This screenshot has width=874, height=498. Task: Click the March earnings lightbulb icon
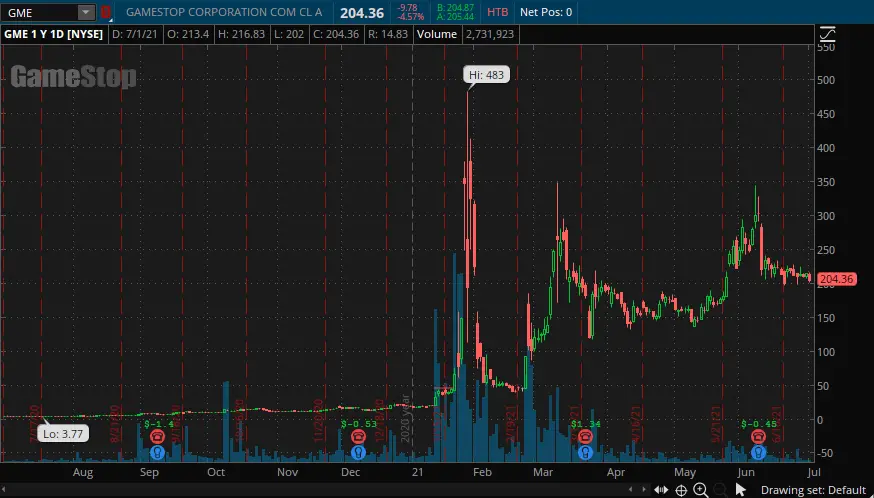[x=585, y=452]
